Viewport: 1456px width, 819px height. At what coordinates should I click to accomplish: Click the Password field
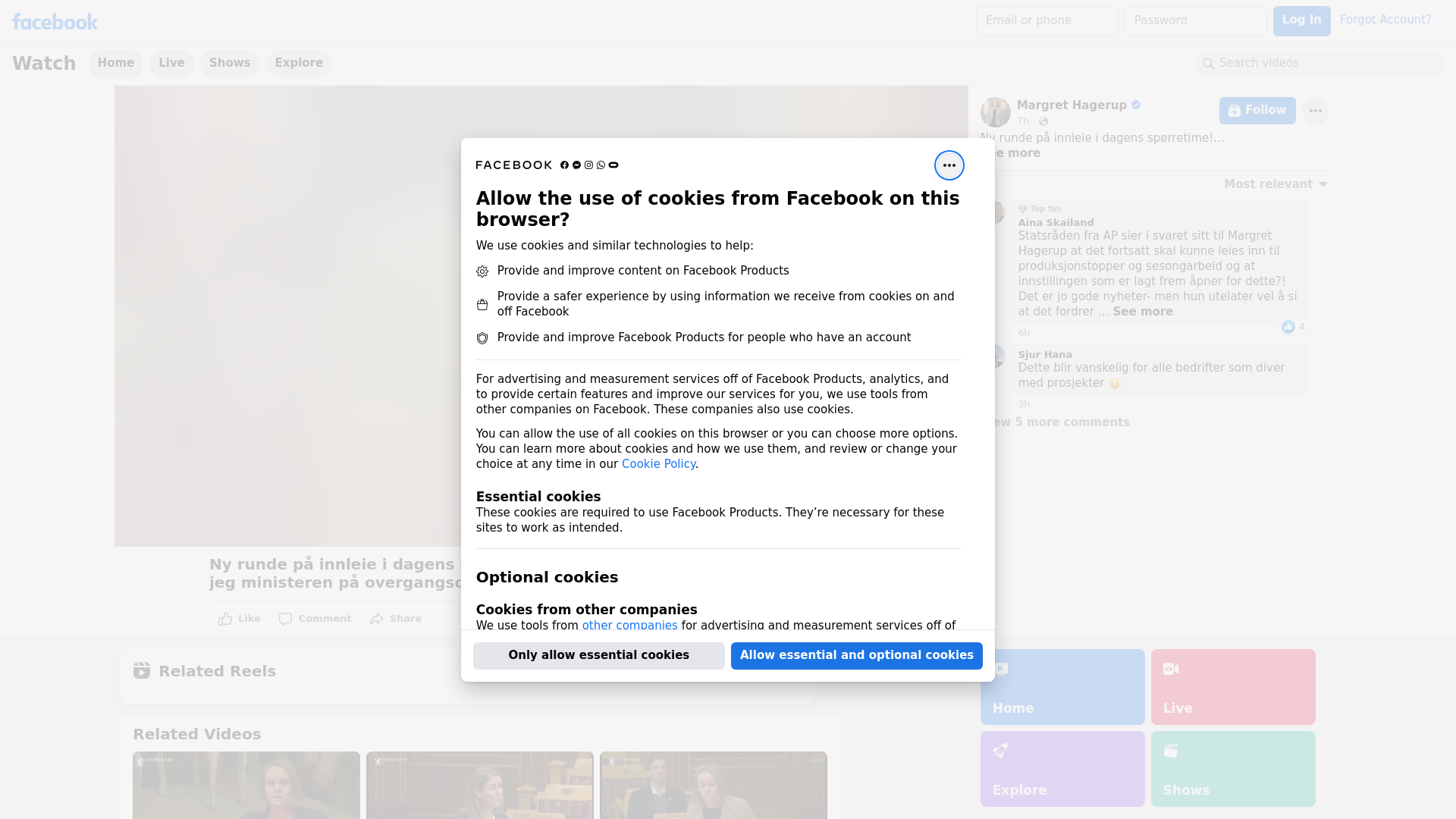pos(1195,20)
